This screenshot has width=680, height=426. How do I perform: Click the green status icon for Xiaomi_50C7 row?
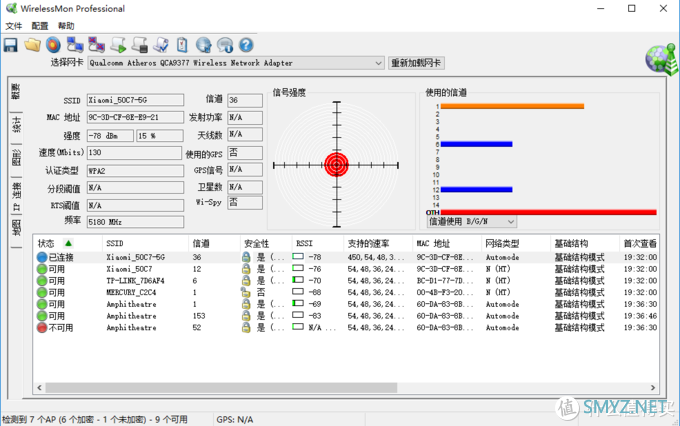[42, 269]
